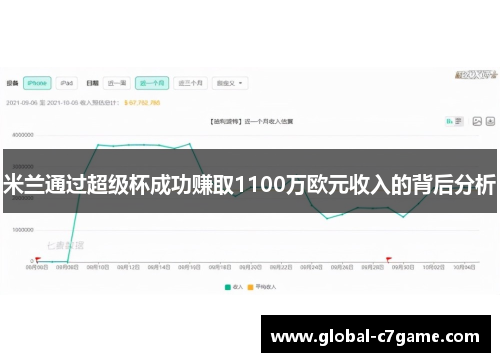Toggle the green 收入 legend swatch
Image resolution: width=500 pixels, height=362 pixels.
click(x=228, y=287)
